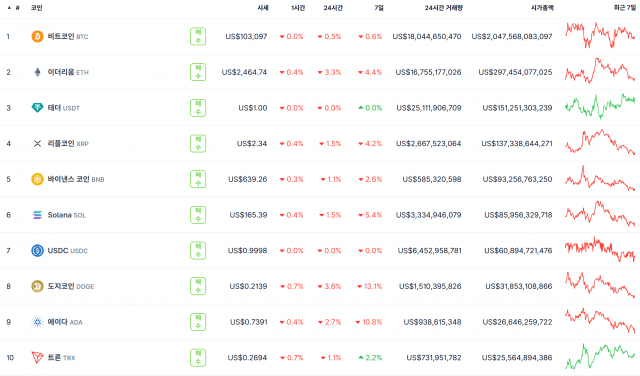This screenshot has width=640, height=376.
Task: Sort the table by the # rank column
Action: [x=14, y=8]
